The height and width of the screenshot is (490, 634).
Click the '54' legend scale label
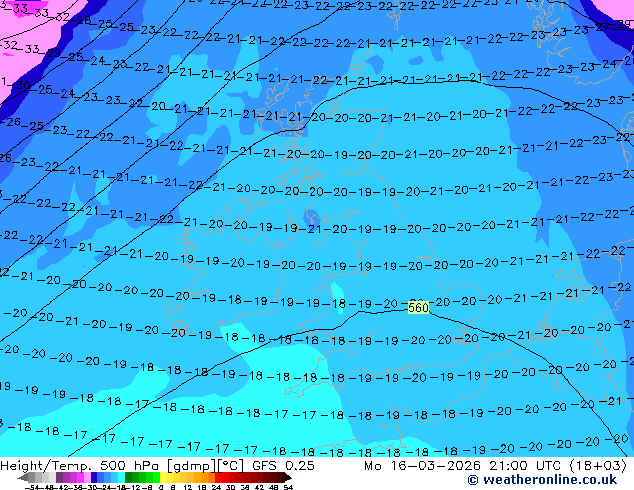pos(288,487)
